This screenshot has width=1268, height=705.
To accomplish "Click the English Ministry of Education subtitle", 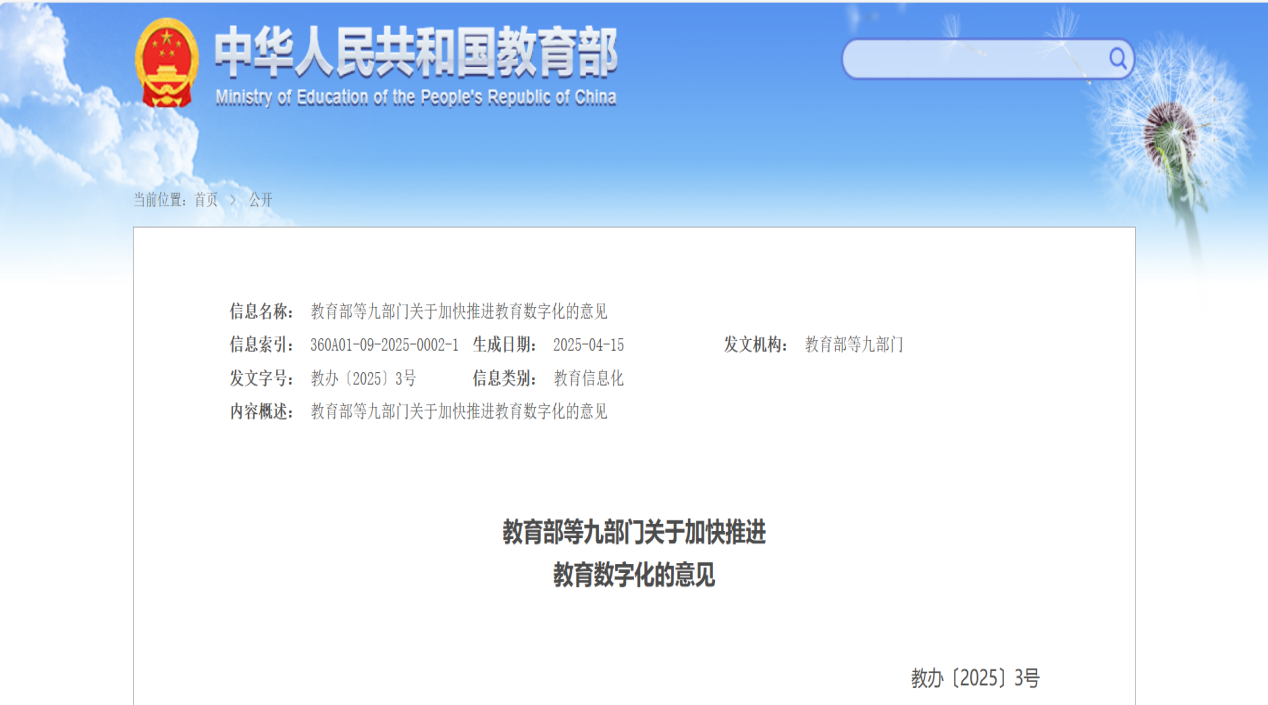I will tap(415, 98).
